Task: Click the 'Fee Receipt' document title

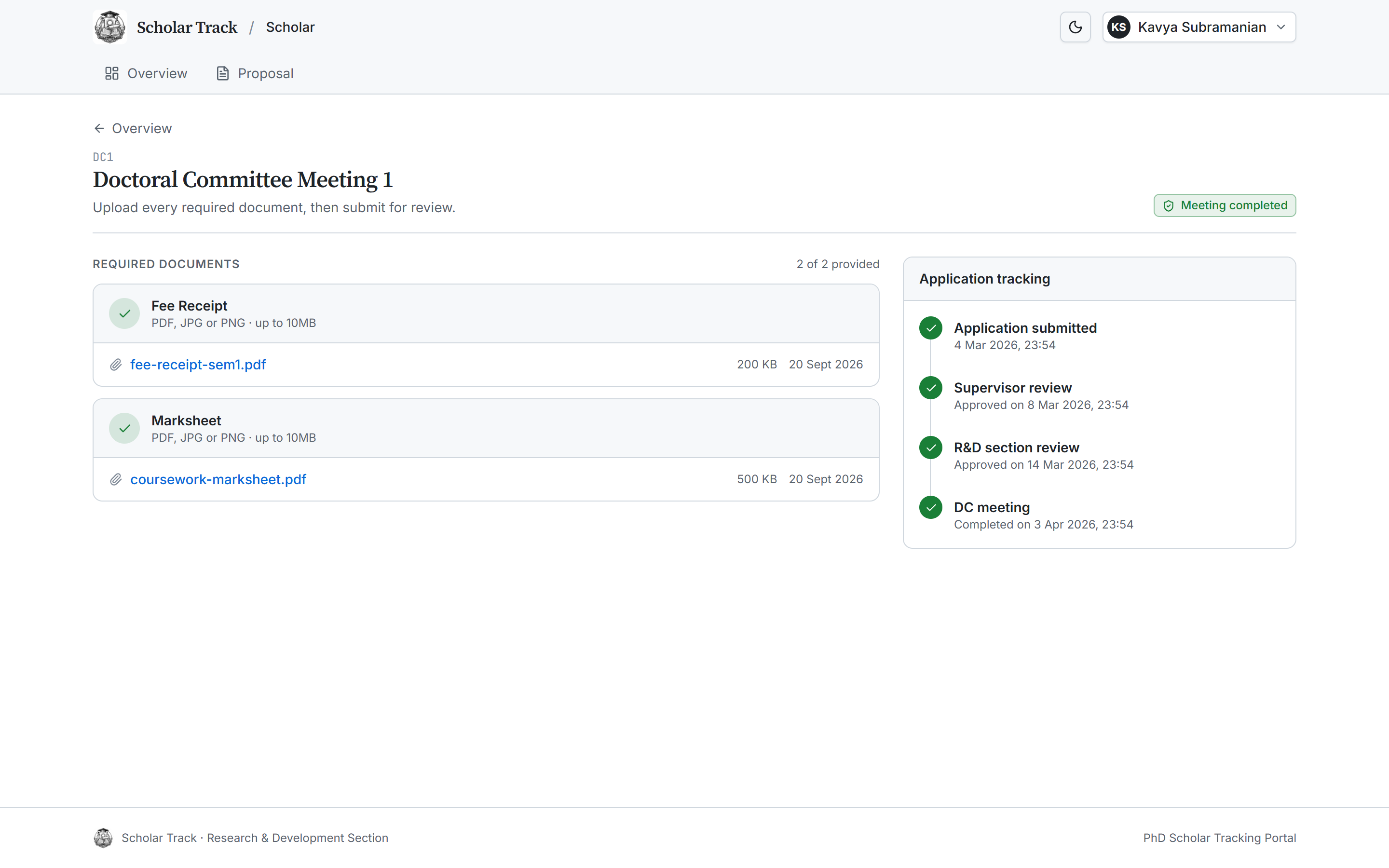Action: point(189,306)
